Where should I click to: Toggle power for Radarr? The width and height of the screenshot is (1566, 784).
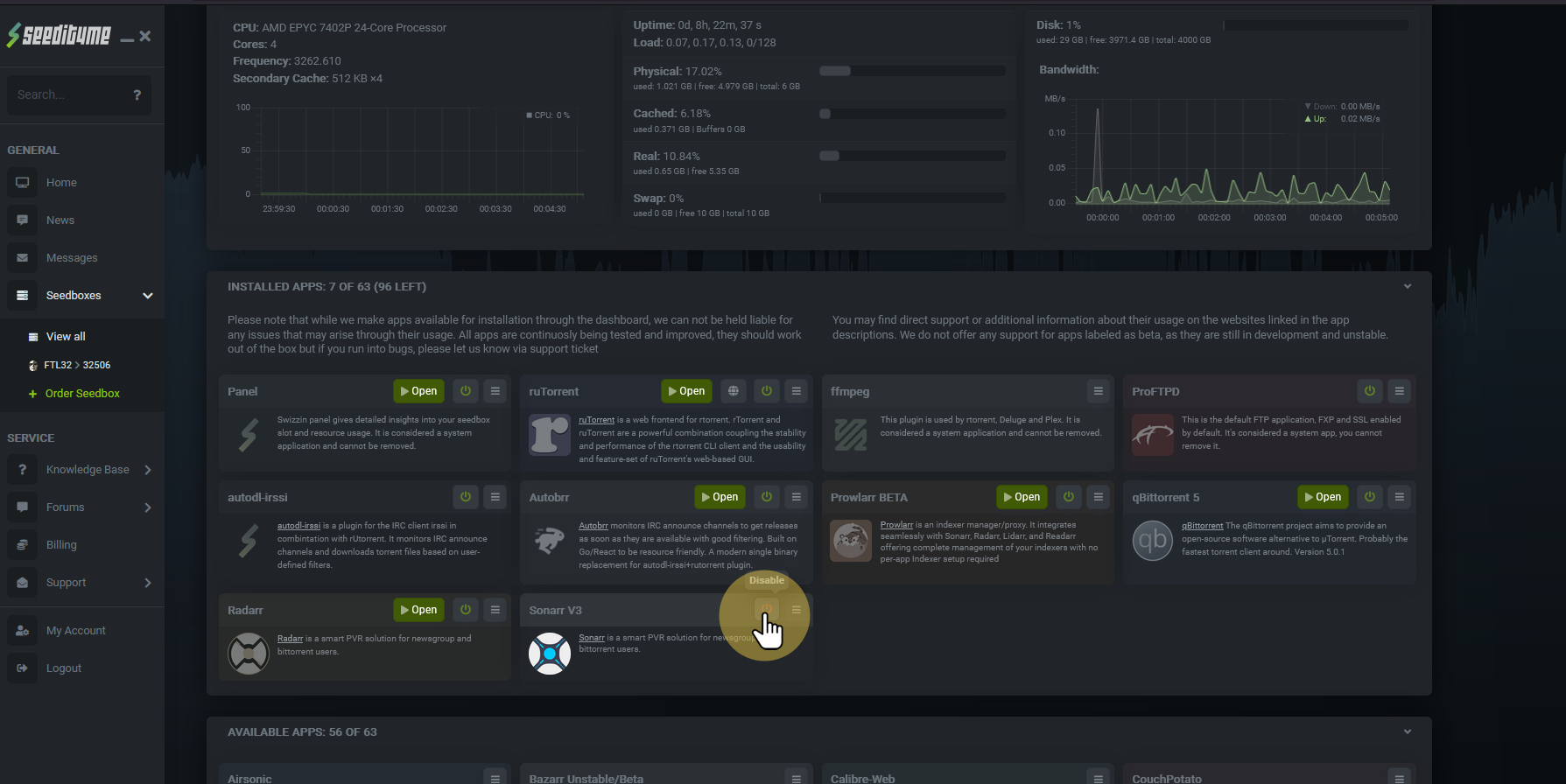(x=466, y=610)
